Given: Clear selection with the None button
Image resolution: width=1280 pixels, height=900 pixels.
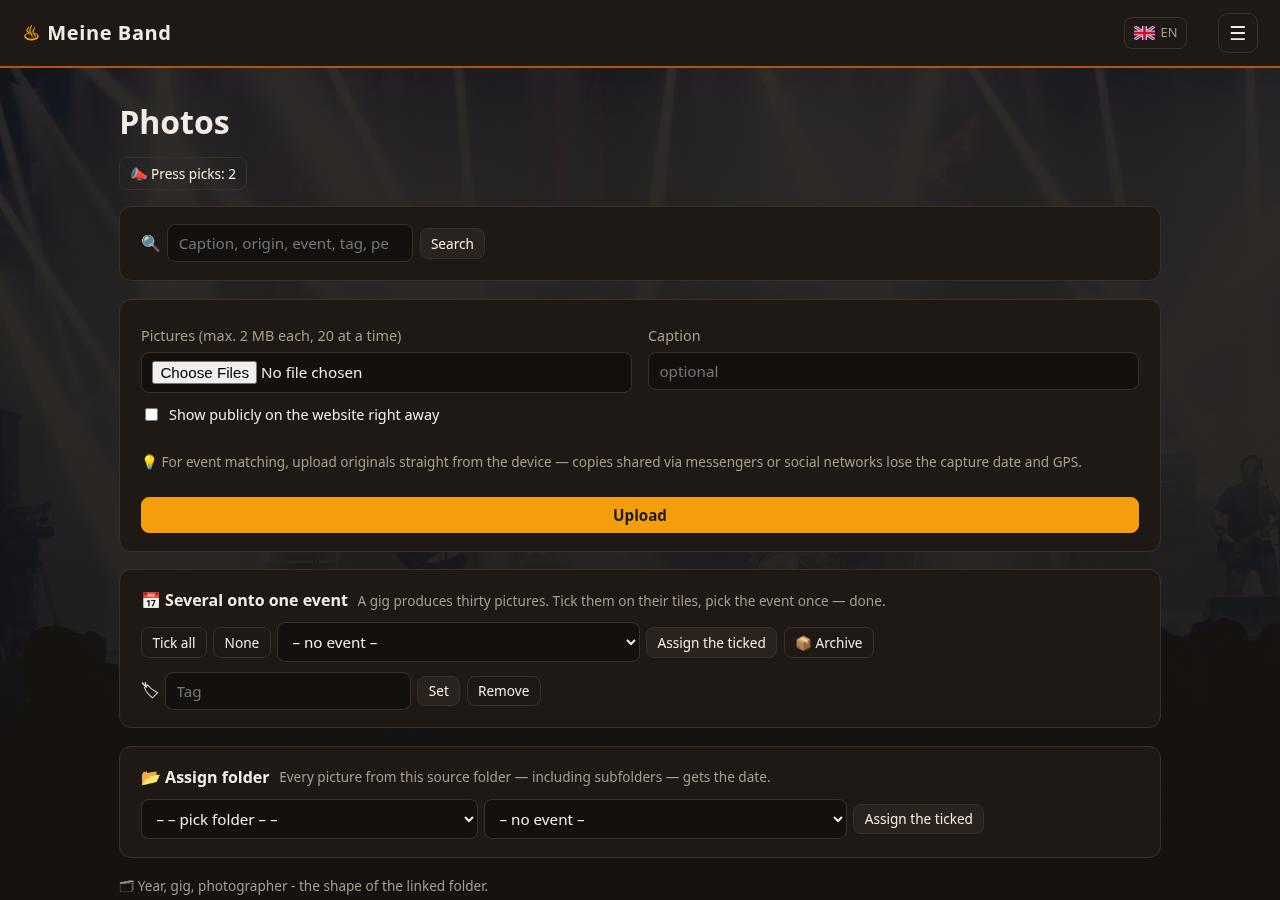Looking at the screenshot, I should pyautogui.click(x=242, y=643).
